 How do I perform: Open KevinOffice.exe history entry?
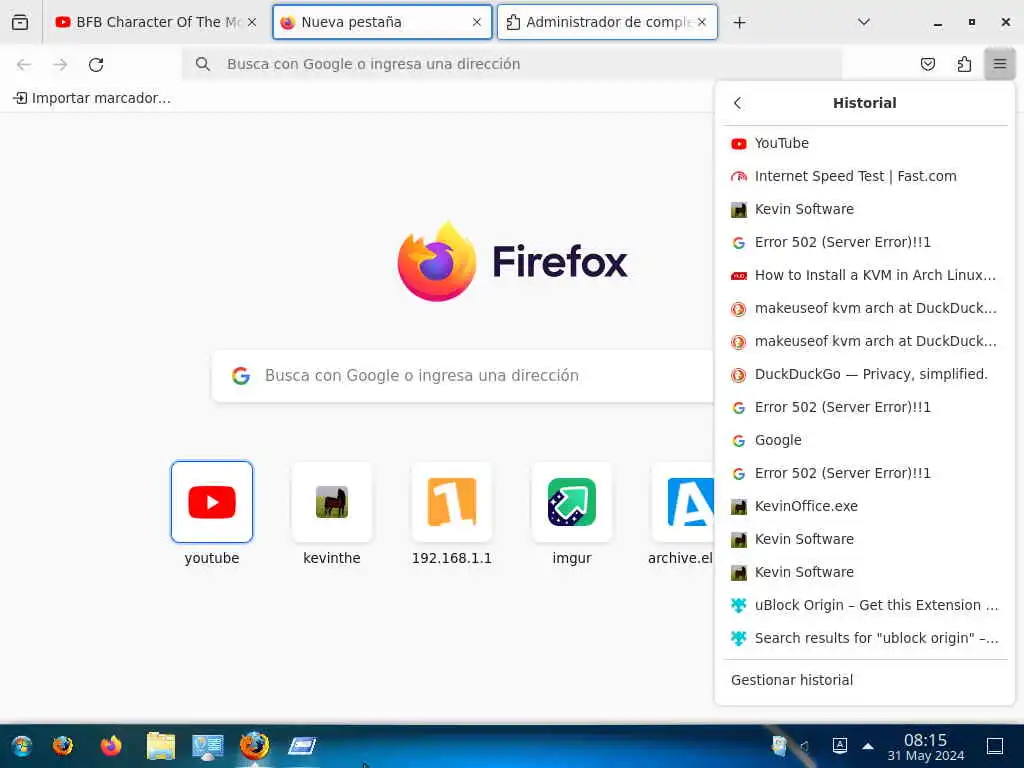coord(865,506)
